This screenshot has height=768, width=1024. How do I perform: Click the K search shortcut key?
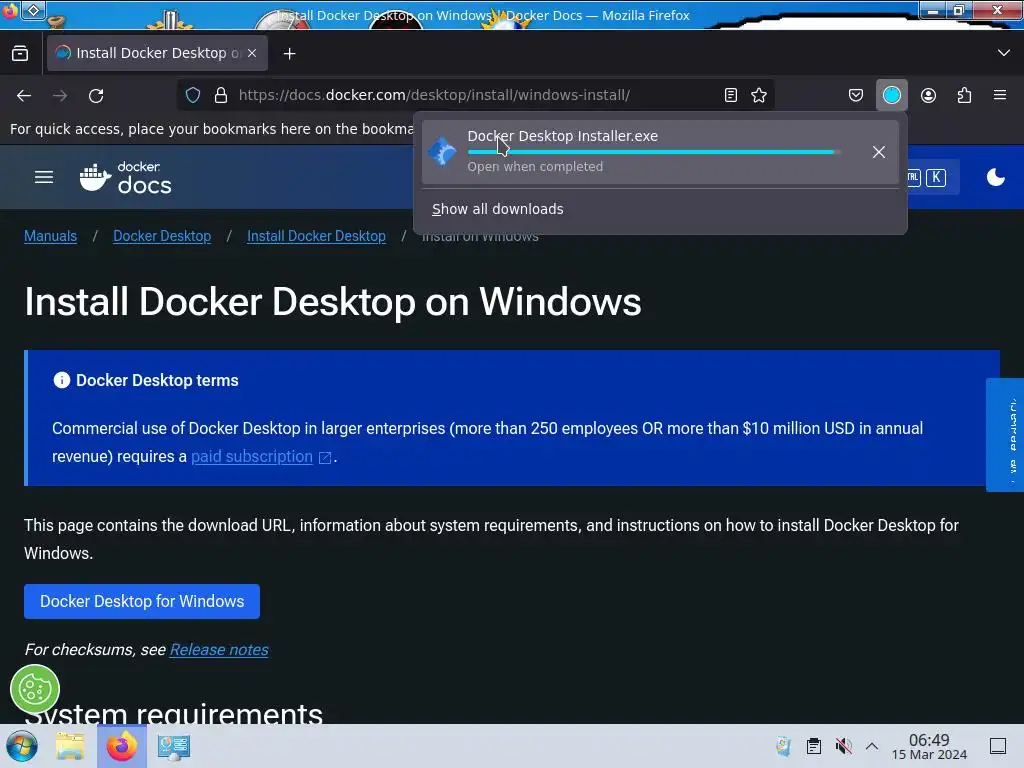point(936,177)
